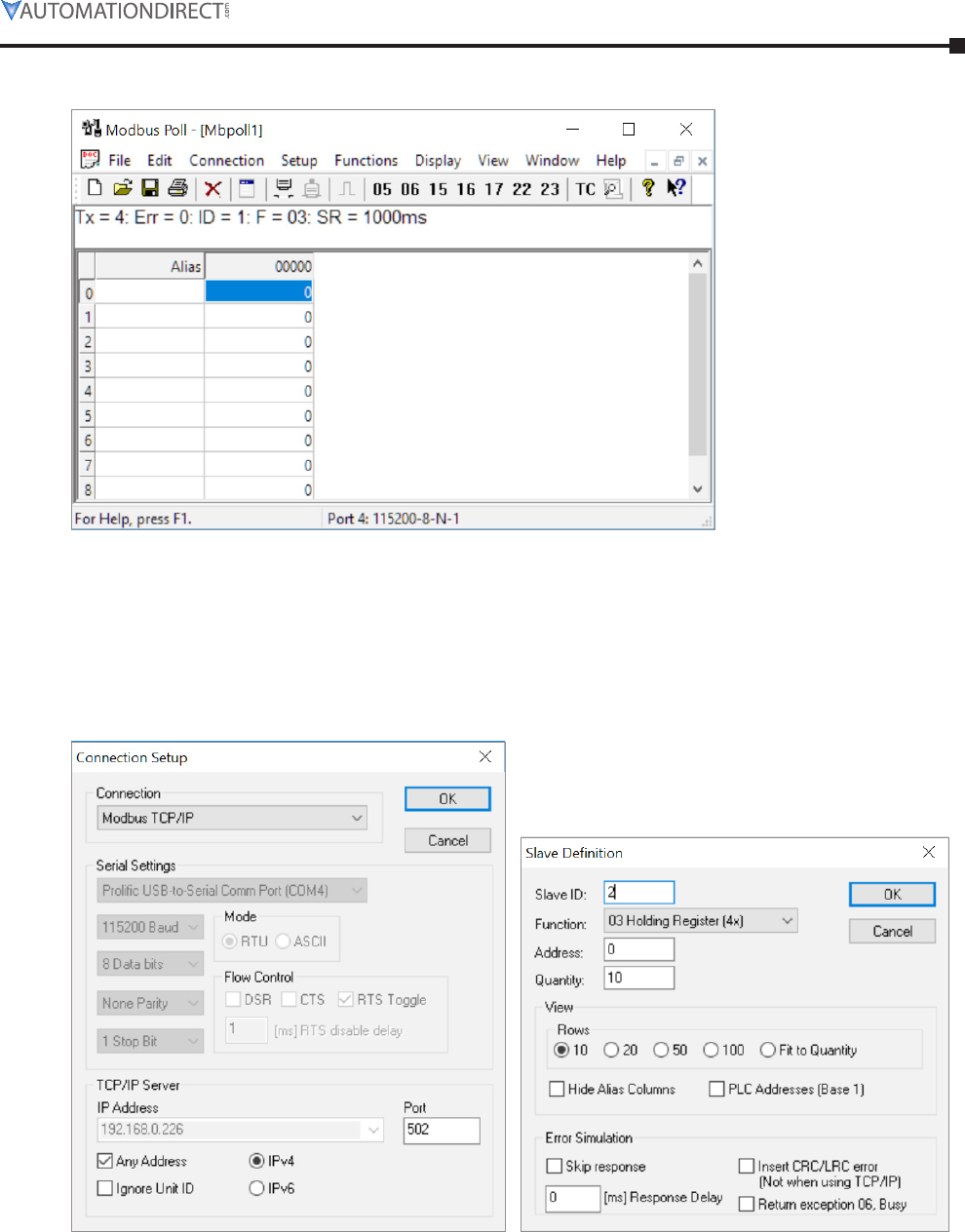Open the Connection menu
965x1232 pixels.
click(227, 160)
